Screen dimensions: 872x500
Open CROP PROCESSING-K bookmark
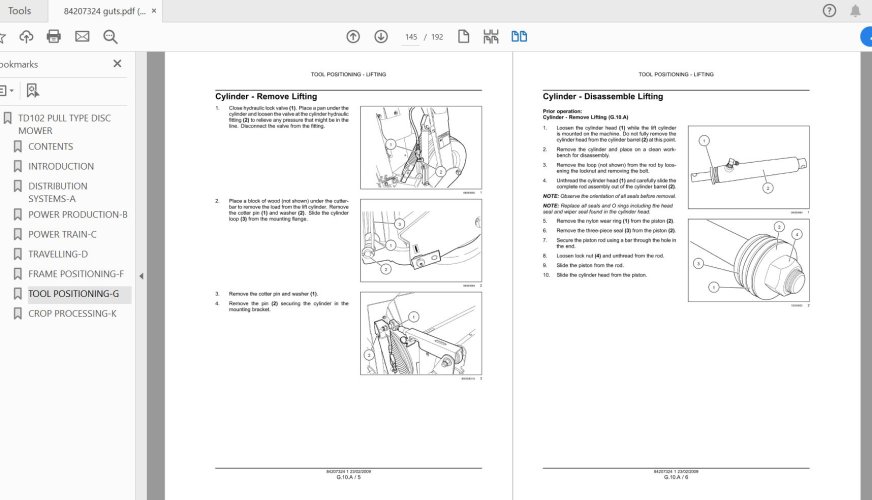[x=72, y=314]
